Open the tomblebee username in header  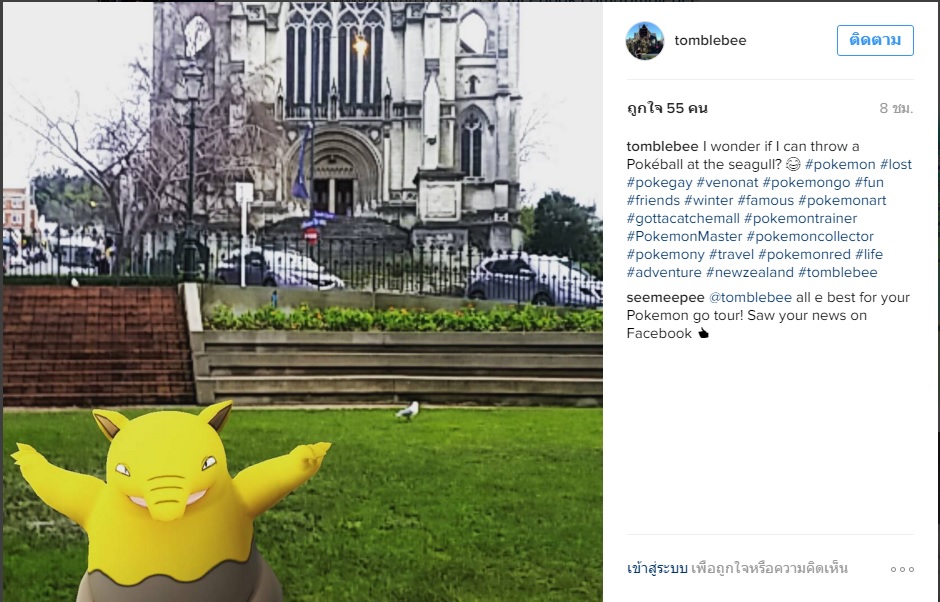710,40
